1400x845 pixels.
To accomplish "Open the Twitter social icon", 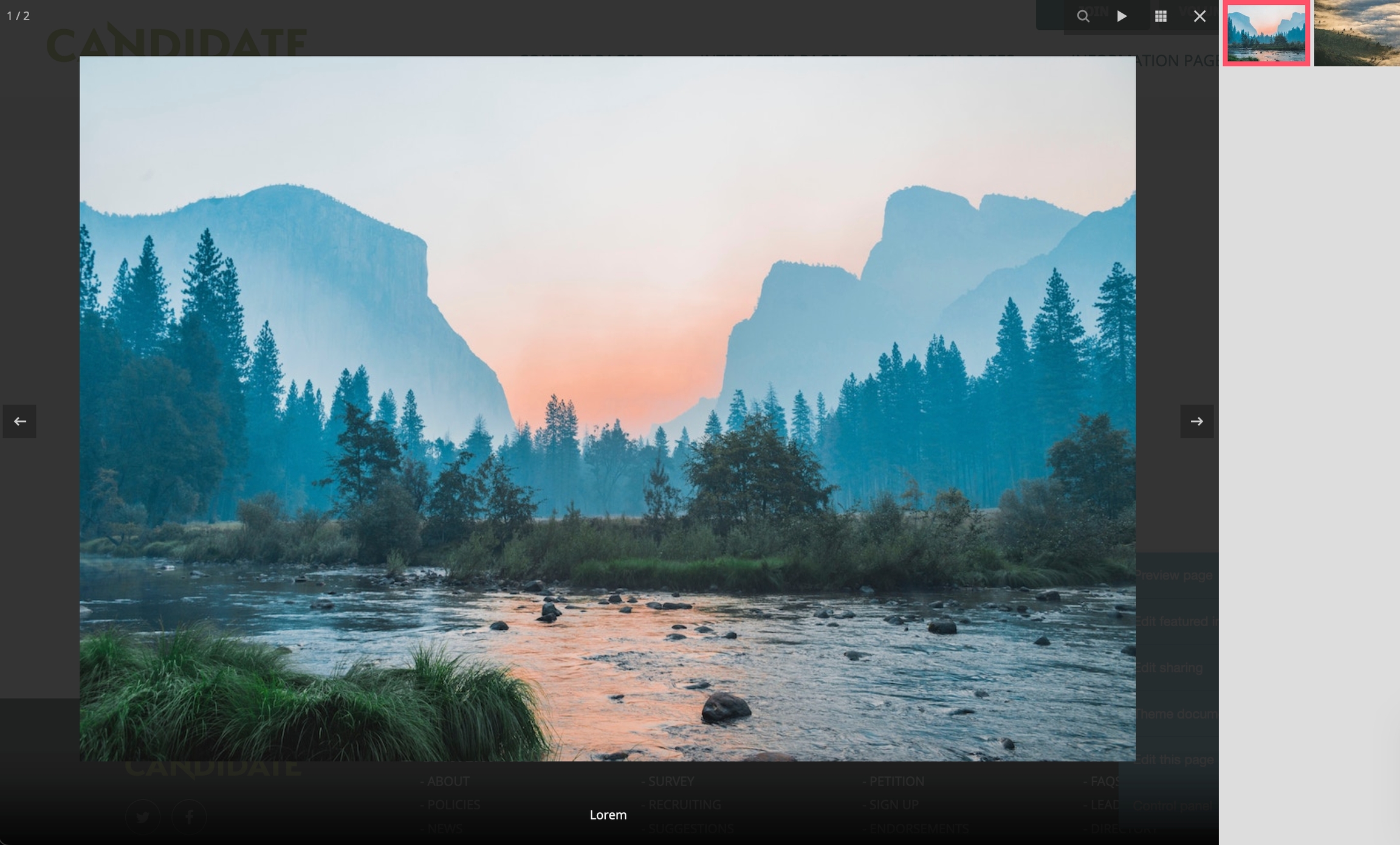I will point(144,817).
